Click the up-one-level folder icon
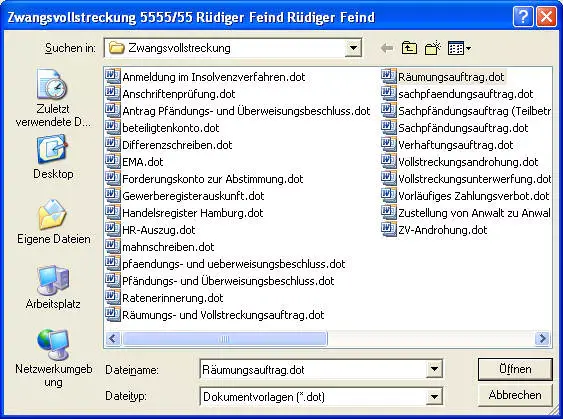Screen dimensions: 563x419 click(409, 48)
